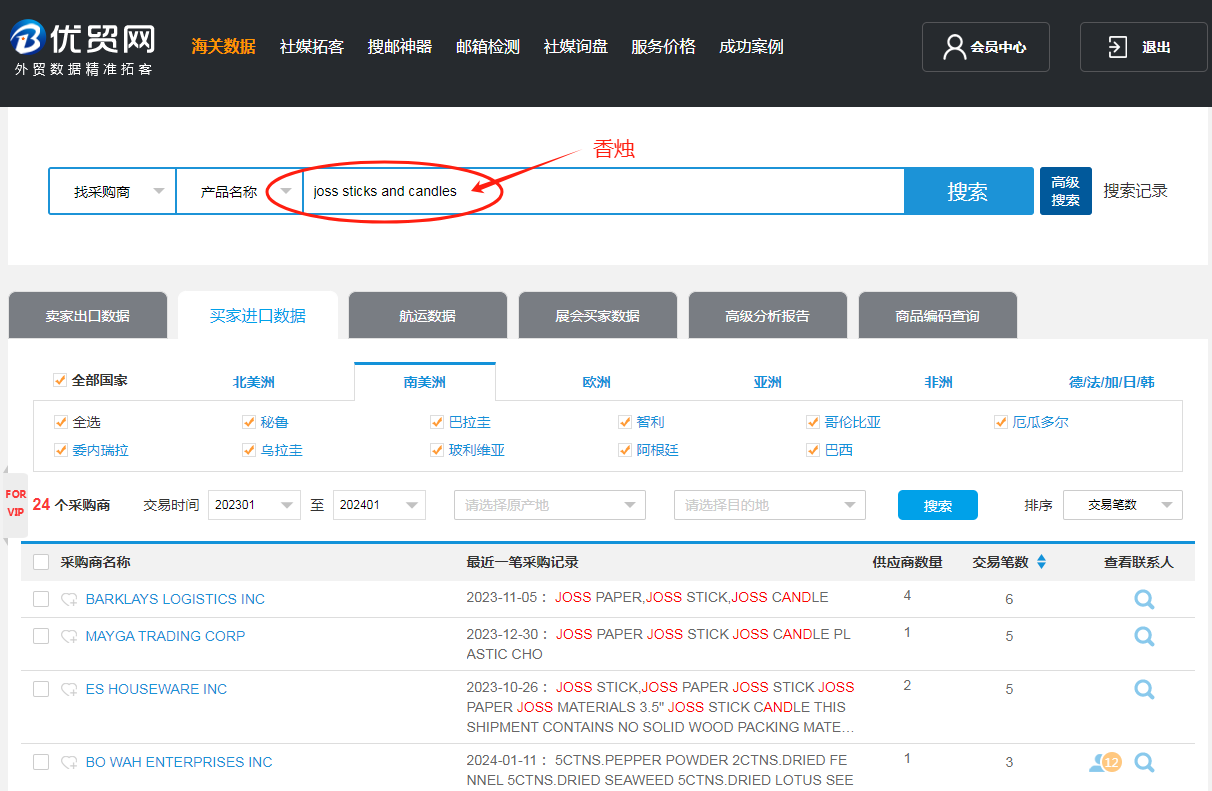Open the 请选择目的地 dropdown
This screenshot has width=1212, height=791.
[x=770, y=505]
